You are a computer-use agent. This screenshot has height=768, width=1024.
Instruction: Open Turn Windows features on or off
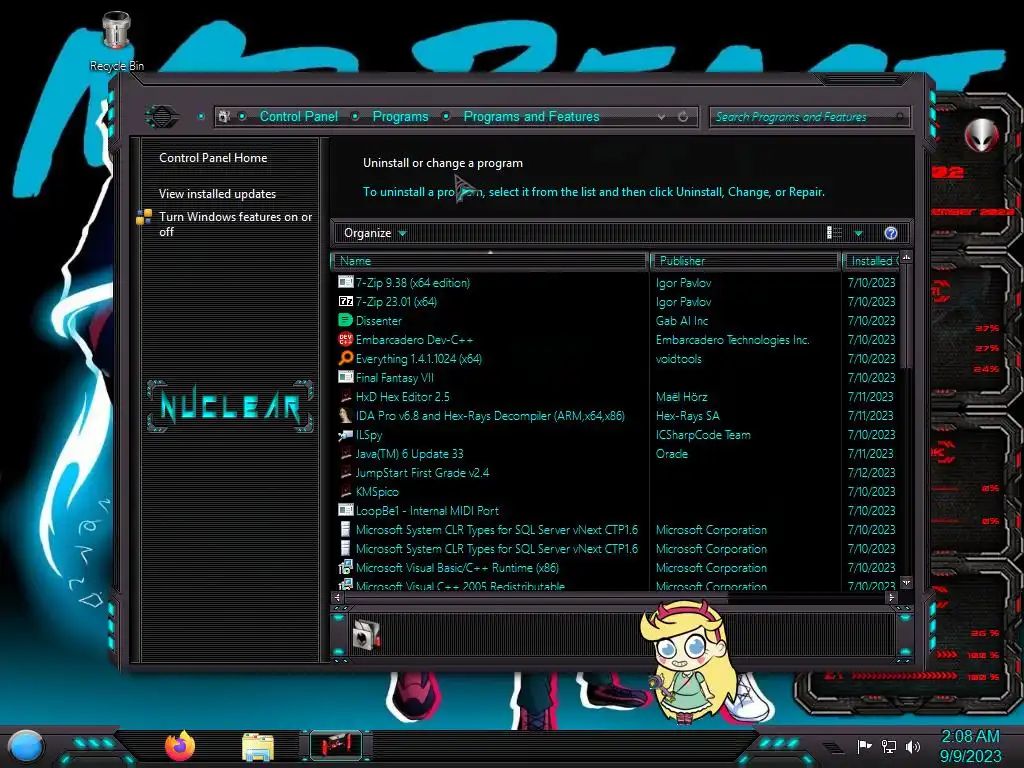[x=235, y=224]
